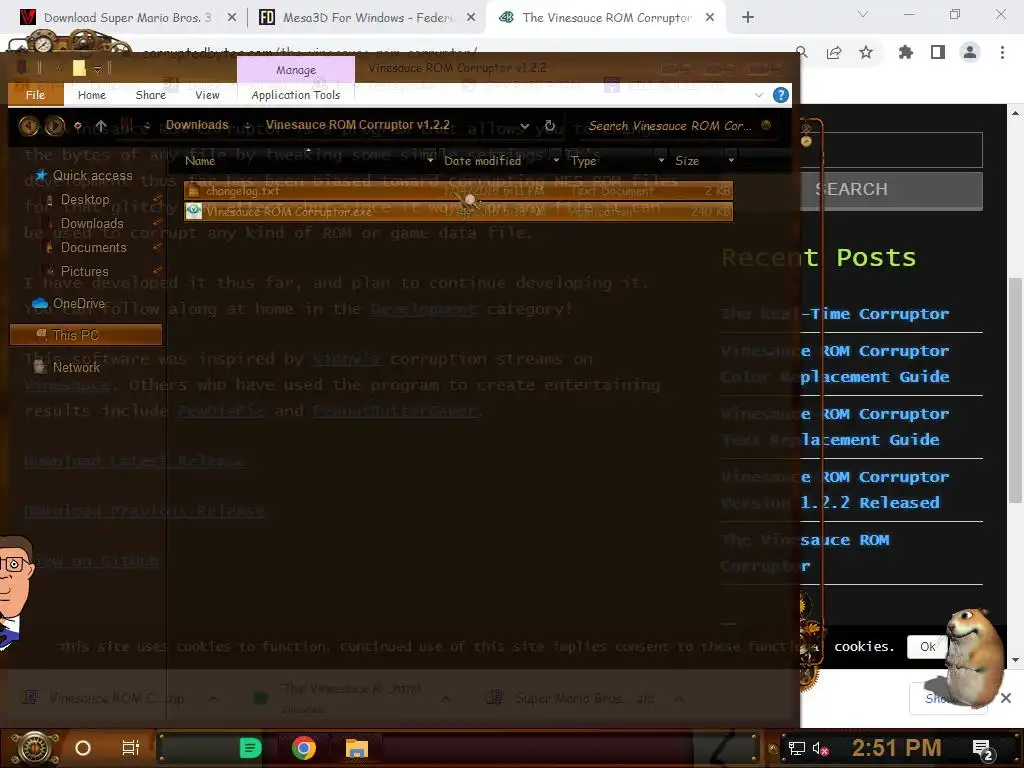Open Quick access in navigation pane
The height and width of the screenshot is (768, 1024).
pyautogui.click(x=92, y=176)
